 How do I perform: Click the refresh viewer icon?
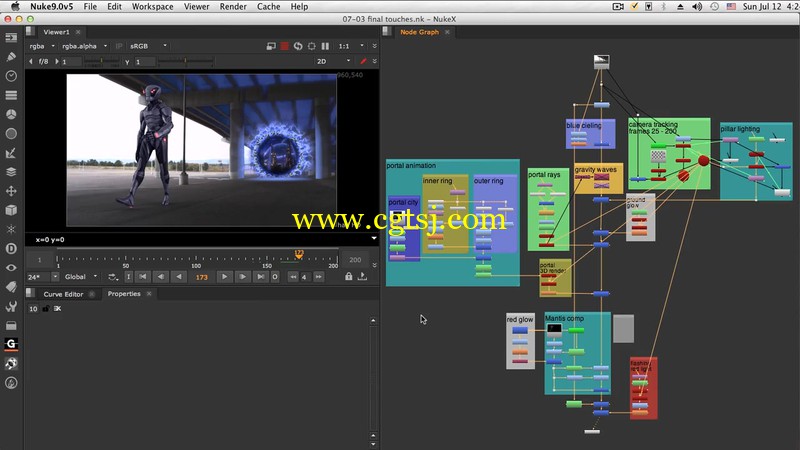coord(298,46)
